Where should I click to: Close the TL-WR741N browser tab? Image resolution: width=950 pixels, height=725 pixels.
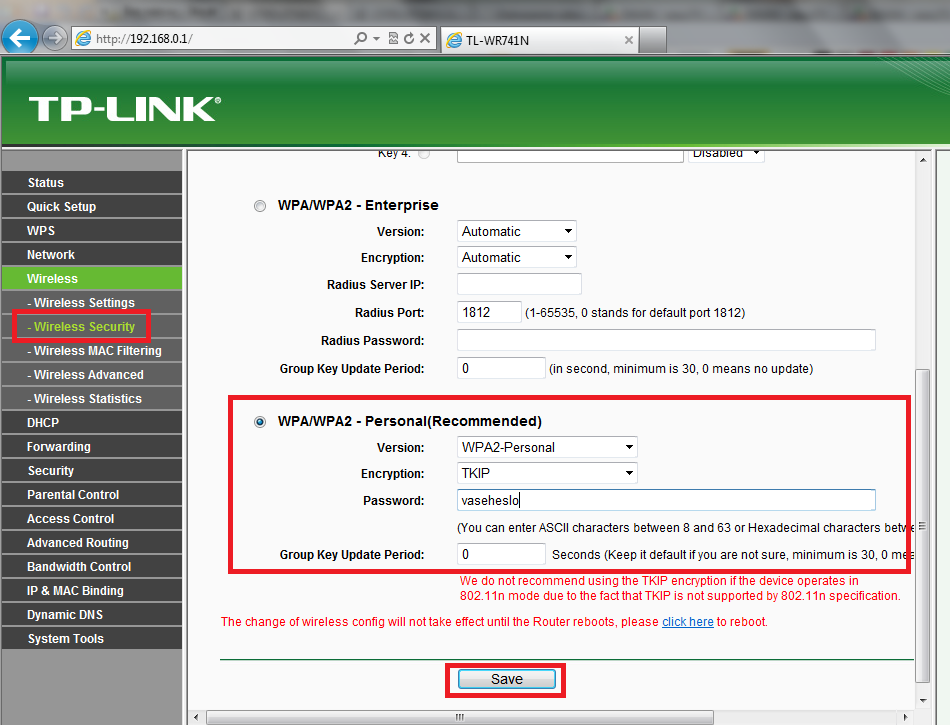[628, 40]
